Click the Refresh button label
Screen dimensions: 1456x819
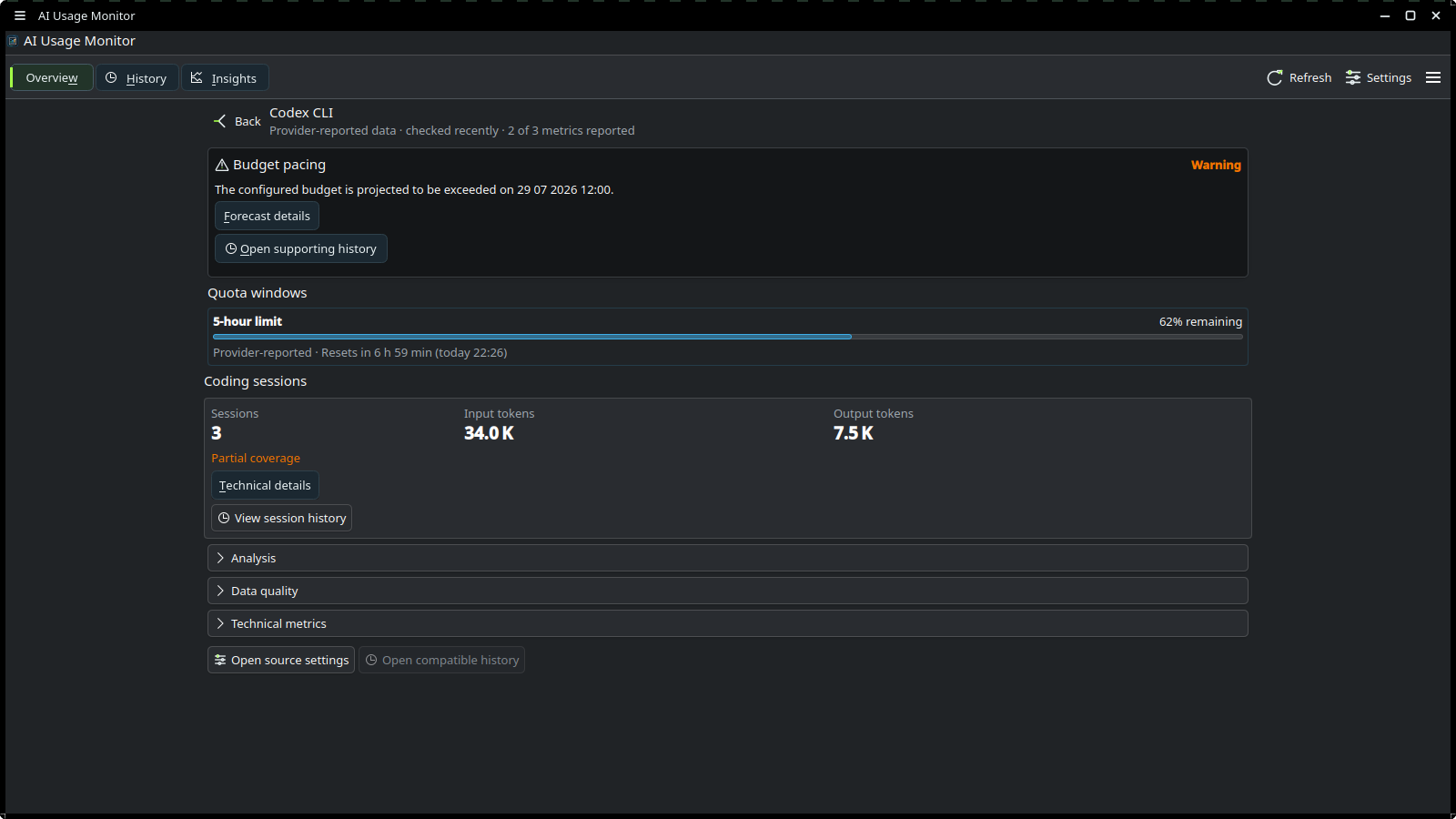click(1310, 78)
